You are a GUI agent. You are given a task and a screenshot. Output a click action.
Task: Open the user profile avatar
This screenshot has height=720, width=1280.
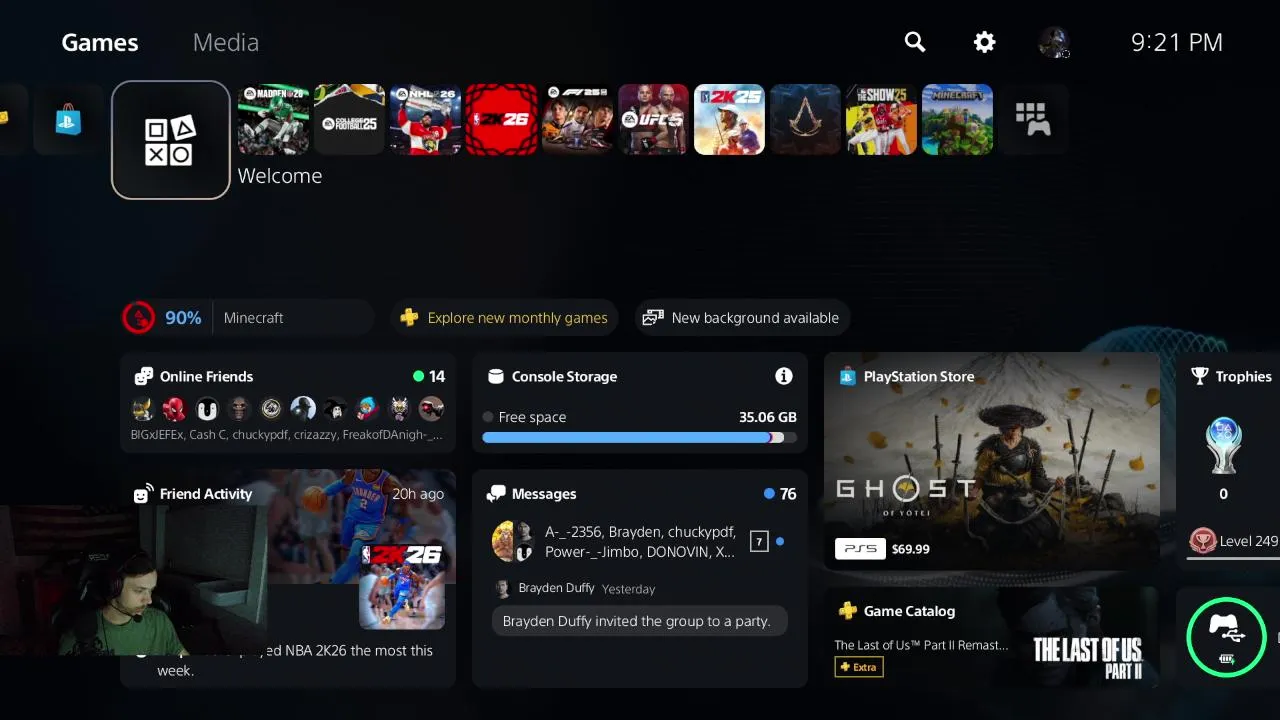point(1054,42)
